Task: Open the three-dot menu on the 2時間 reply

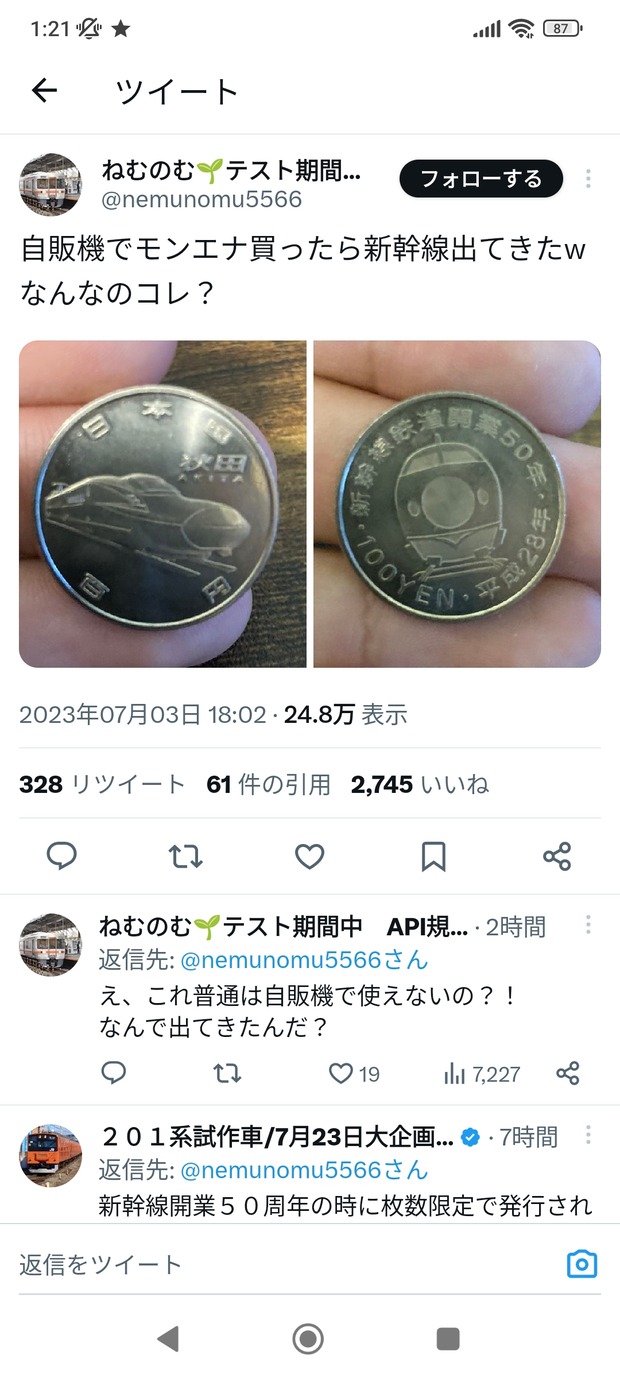Action: pyautogui.click(x=588, y=925)
